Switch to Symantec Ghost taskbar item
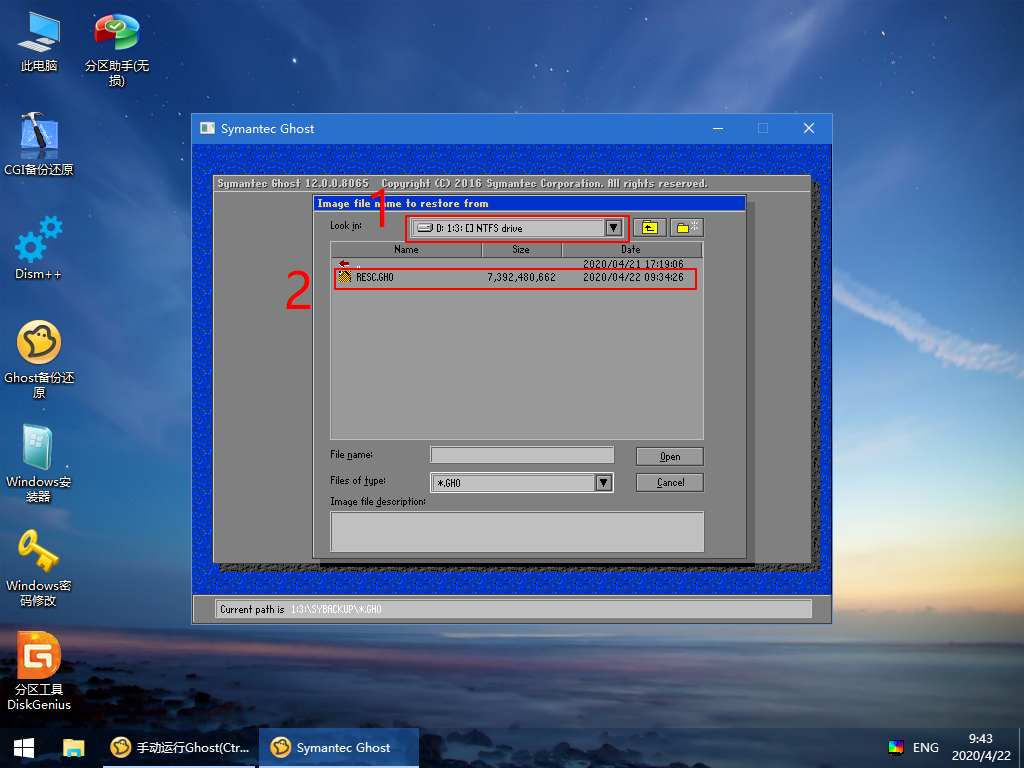 coord(339,748)
